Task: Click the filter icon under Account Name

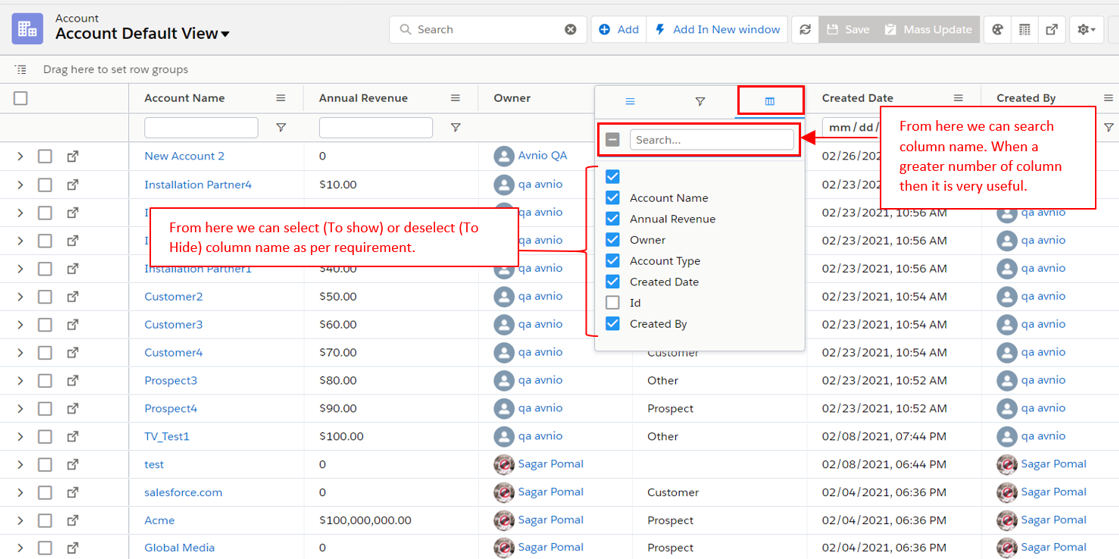Action: [x=281, y=128]
